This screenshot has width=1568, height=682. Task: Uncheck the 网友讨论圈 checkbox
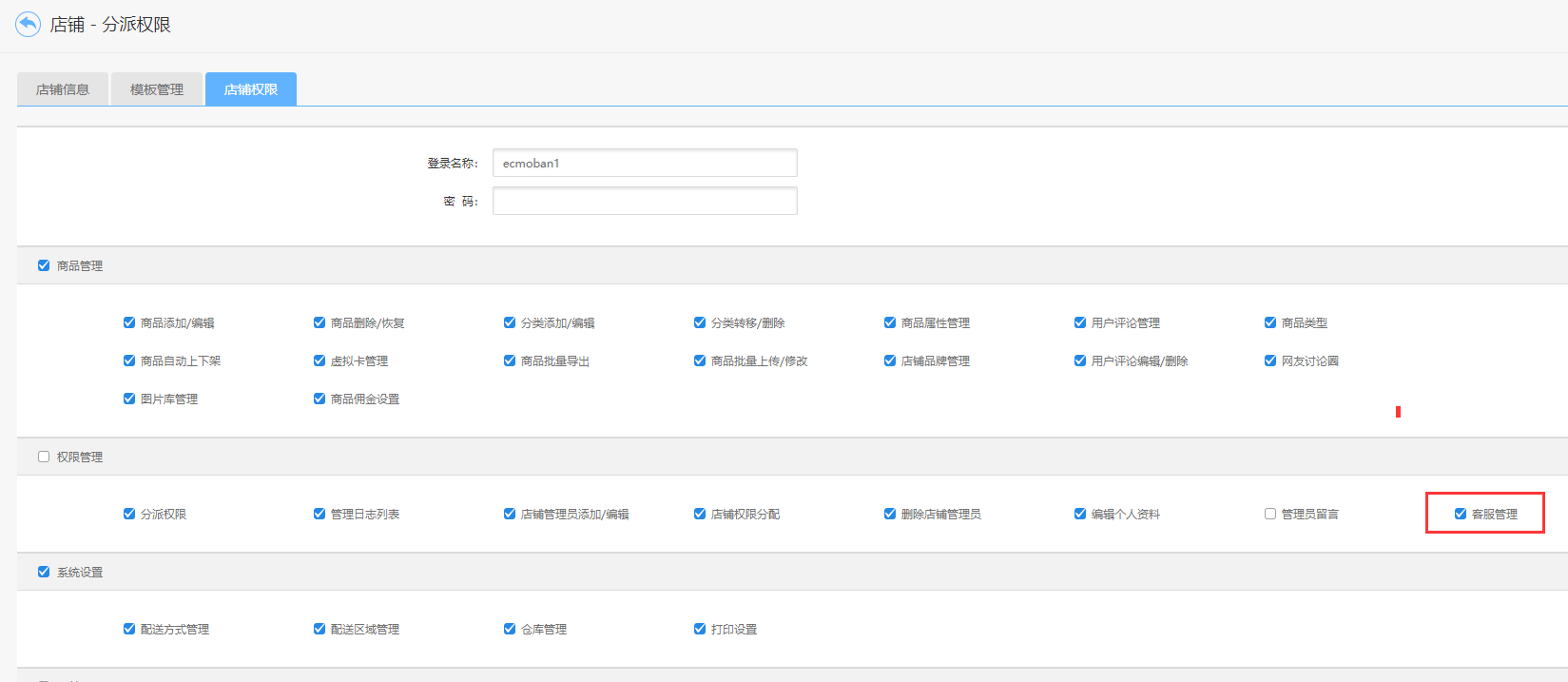click(x=1270, y=360)
